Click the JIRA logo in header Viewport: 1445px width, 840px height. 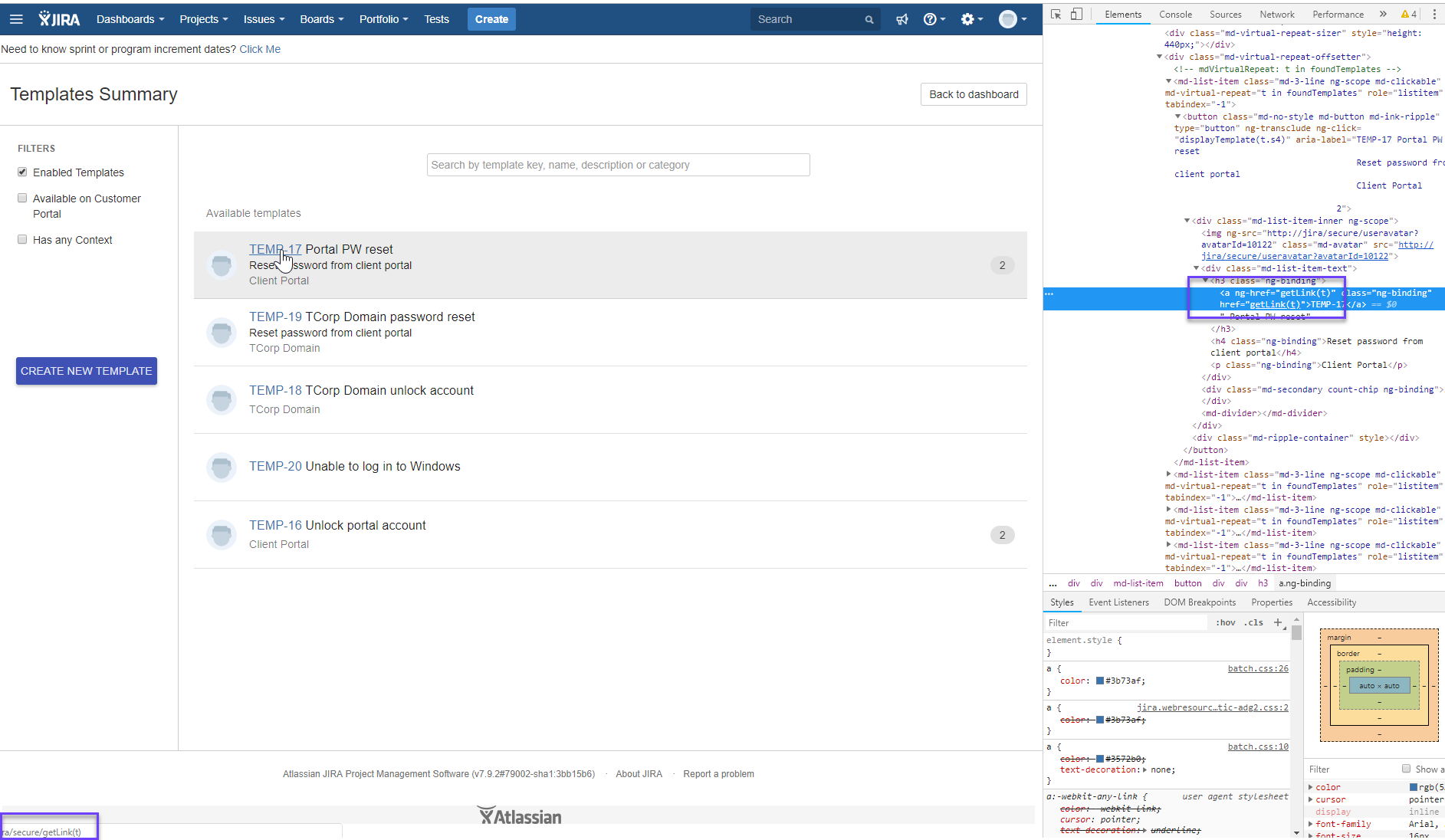59,19
